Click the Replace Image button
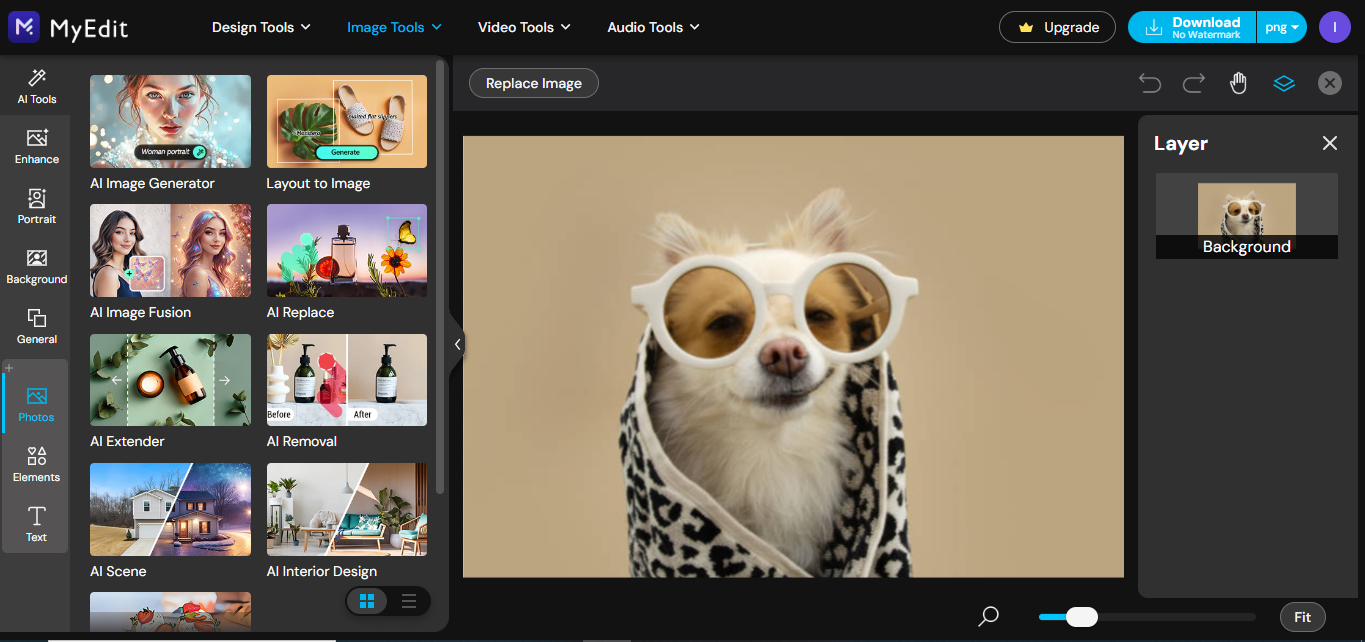 (533, 83)
